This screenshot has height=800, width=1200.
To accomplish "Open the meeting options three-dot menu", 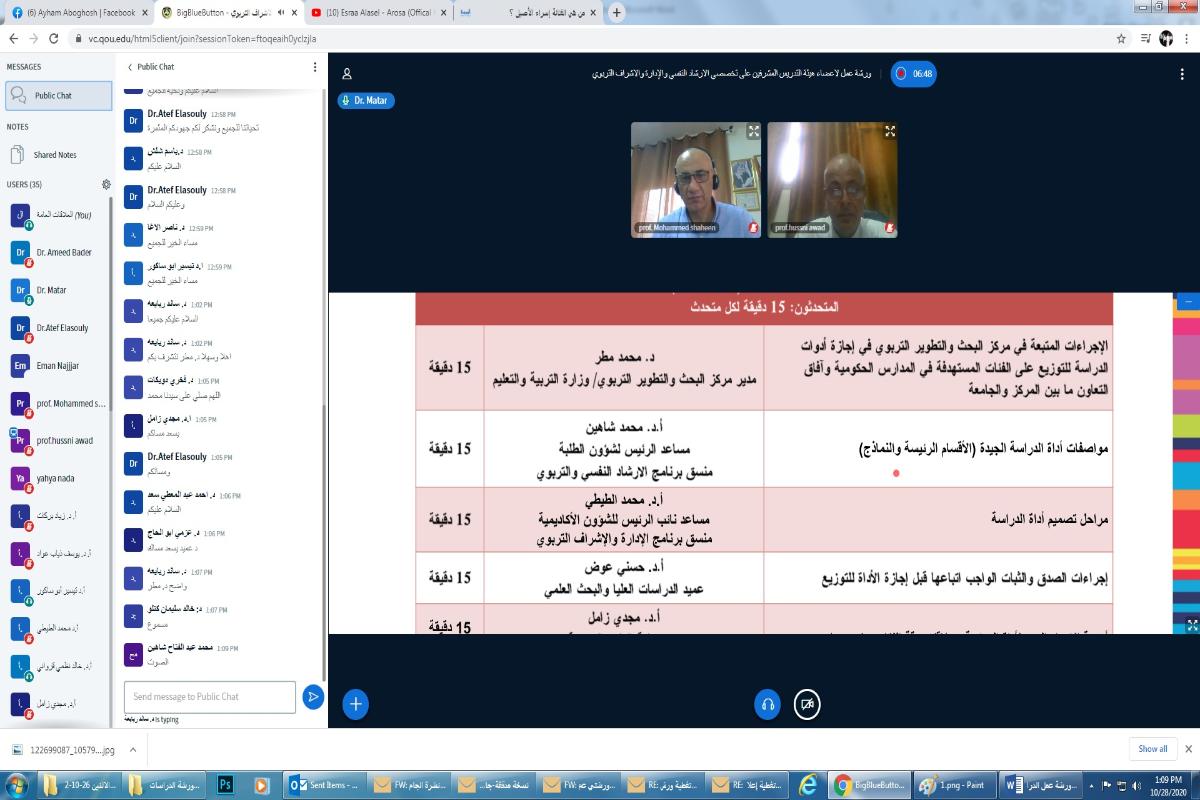I will 1182,74.
